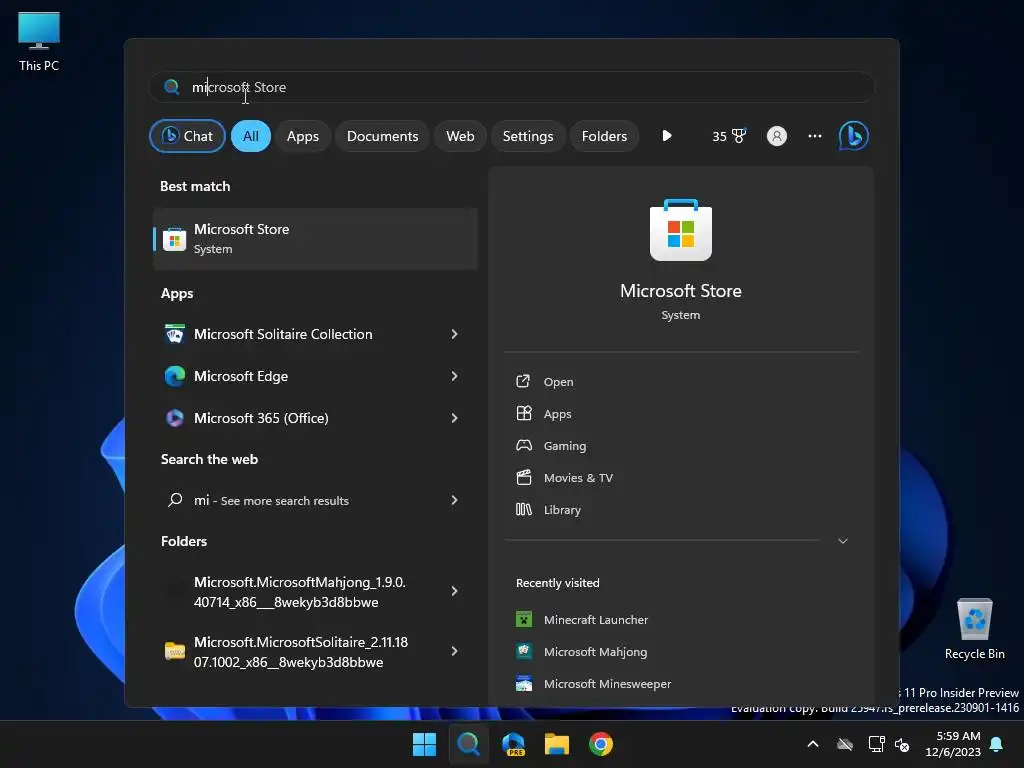The height and width of the screenshot is (768, 1024).
Task: Select the Apps filter tab
Action: click(x=303, y=136)
